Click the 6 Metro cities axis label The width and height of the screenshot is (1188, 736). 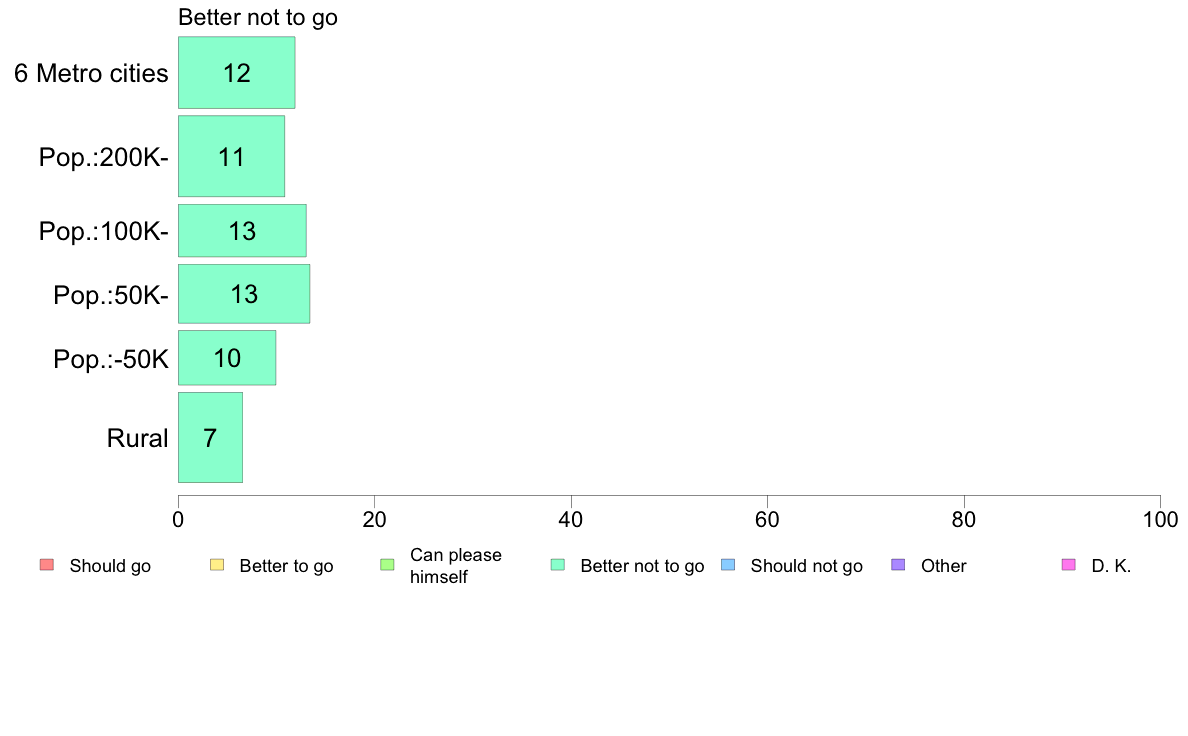click(x=91, y=74)
